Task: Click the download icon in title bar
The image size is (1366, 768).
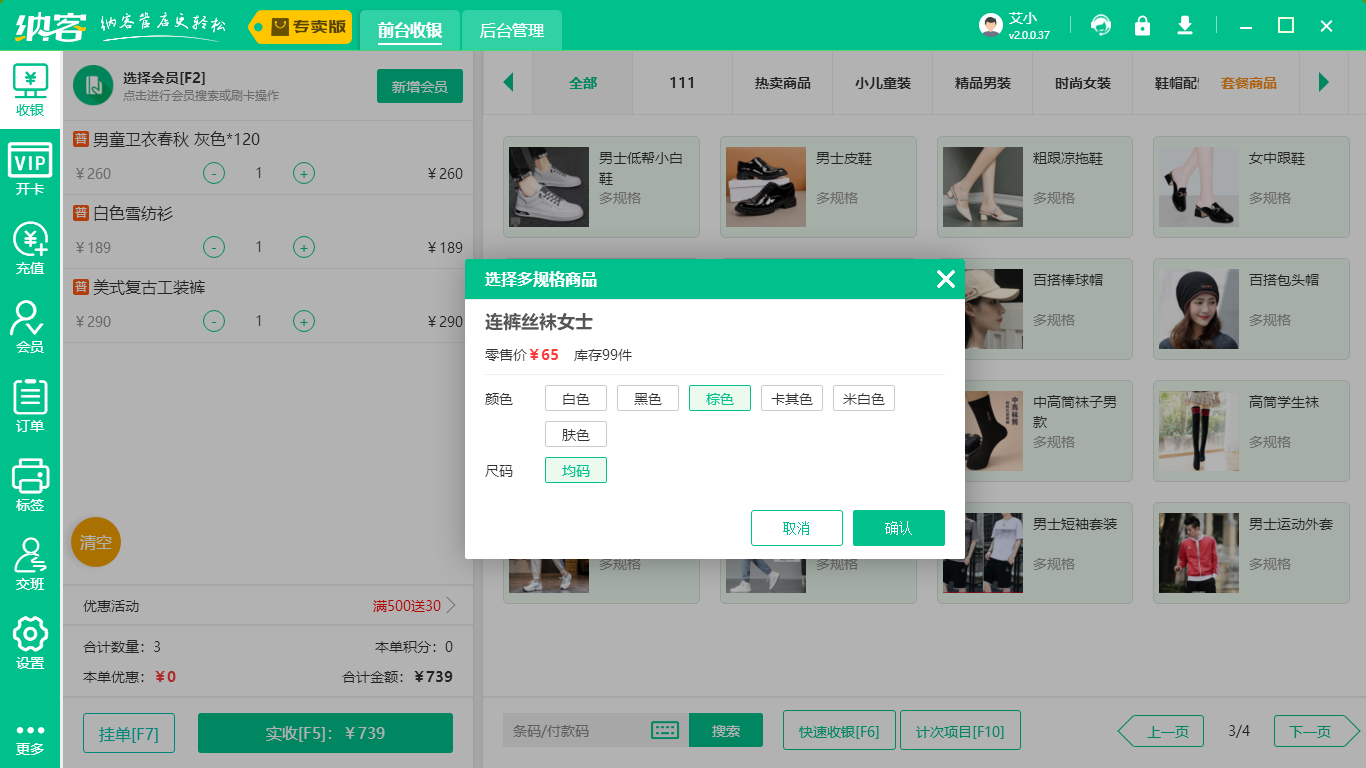Action: pyautogui.click(x=1185, y=25)
